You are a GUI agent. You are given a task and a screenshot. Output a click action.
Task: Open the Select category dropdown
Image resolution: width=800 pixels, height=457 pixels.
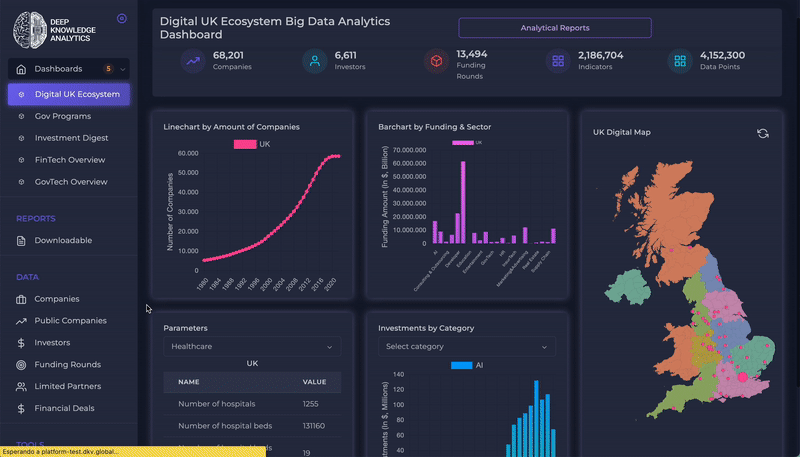[x=467, y=347]
